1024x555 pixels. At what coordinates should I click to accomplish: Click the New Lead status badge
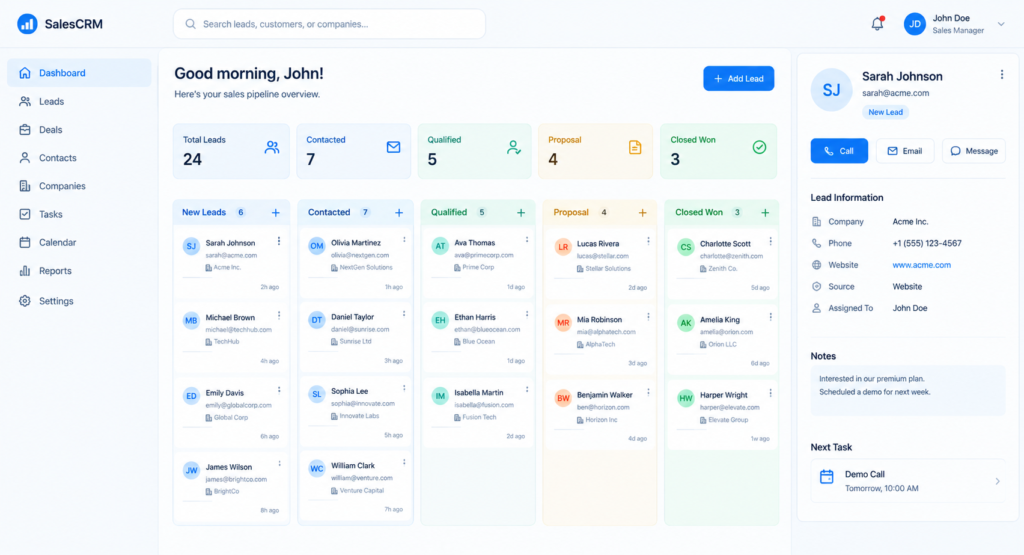tap(886, 112)
